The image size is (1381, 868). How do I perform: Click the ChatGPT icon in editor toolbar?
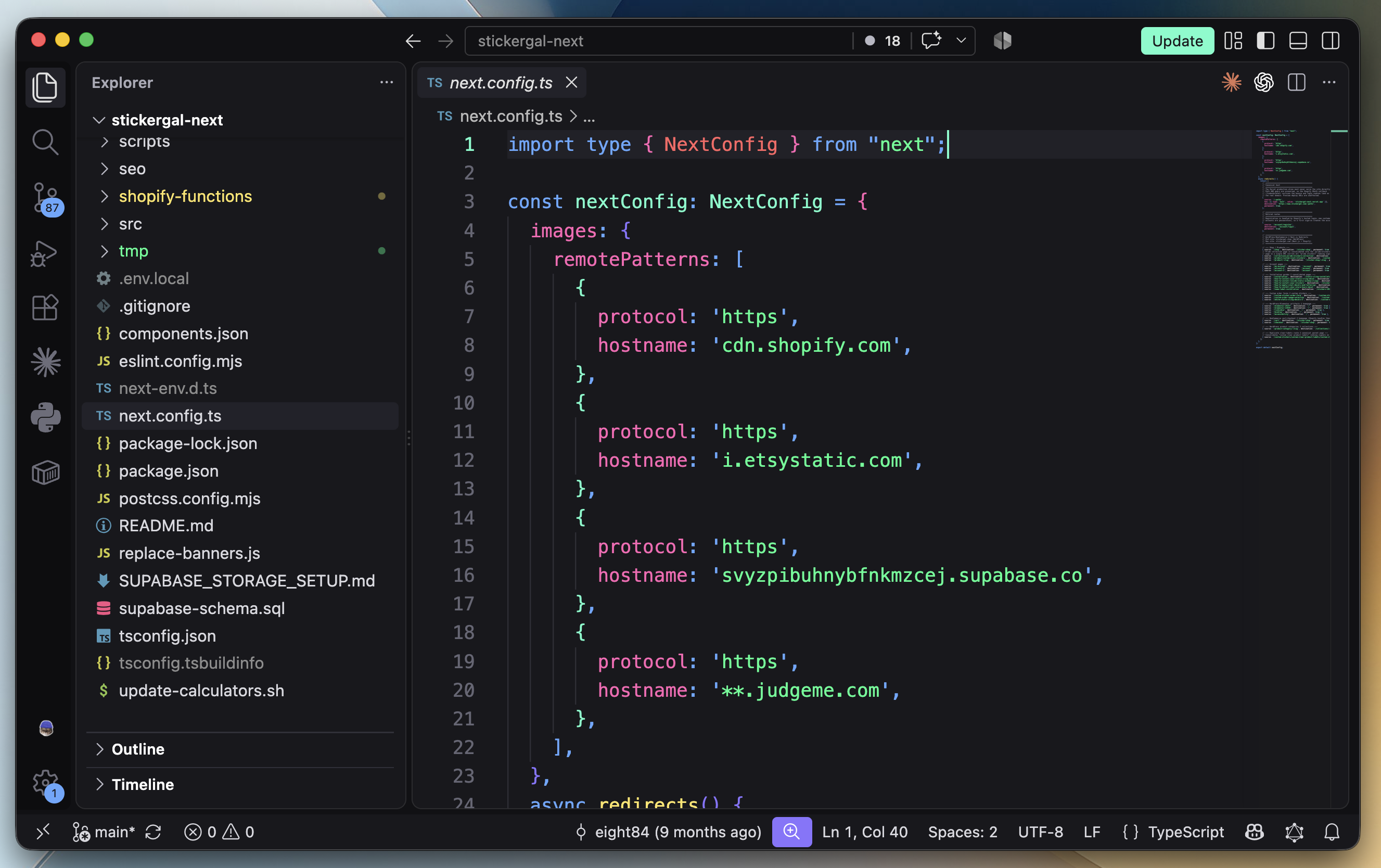point(1263,83)
